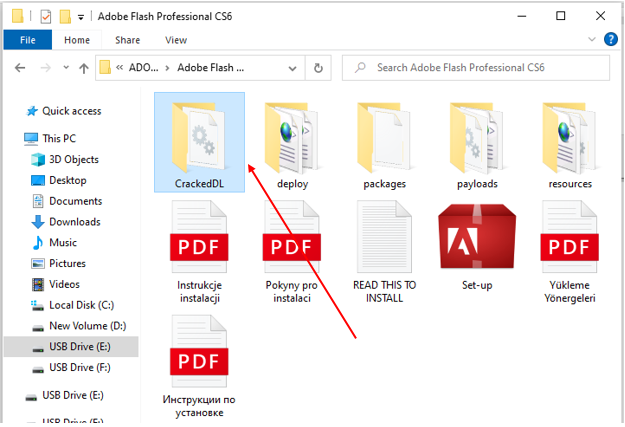625x427 pixels.
Task: Select the Инструкции по установке PDF file
Action: pyautogui.click(x=199, y=366)
